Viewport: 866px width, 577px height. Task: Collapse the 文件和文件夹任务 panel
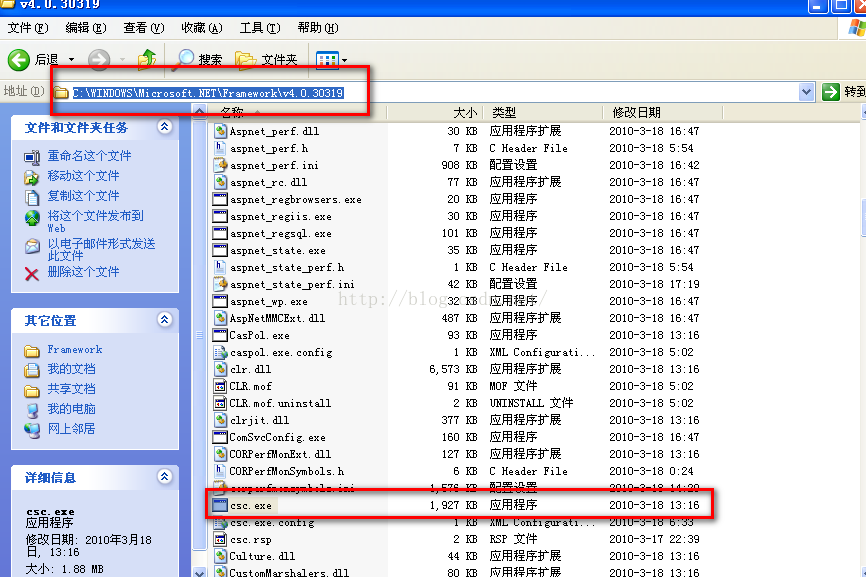point(164,127)
